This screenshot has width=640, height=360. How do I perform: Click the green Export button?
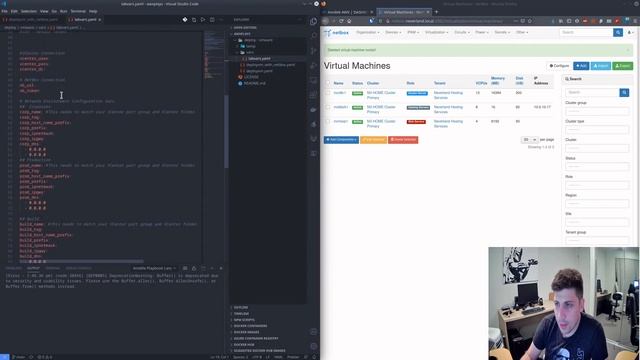click(x=623, y=66)
